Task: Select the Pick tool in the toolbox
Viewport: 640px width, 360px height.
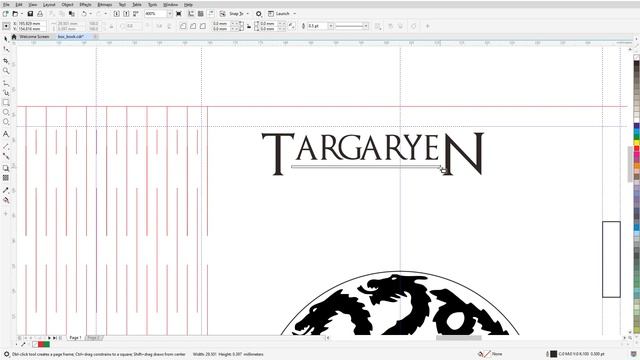Action: (6, 39)
